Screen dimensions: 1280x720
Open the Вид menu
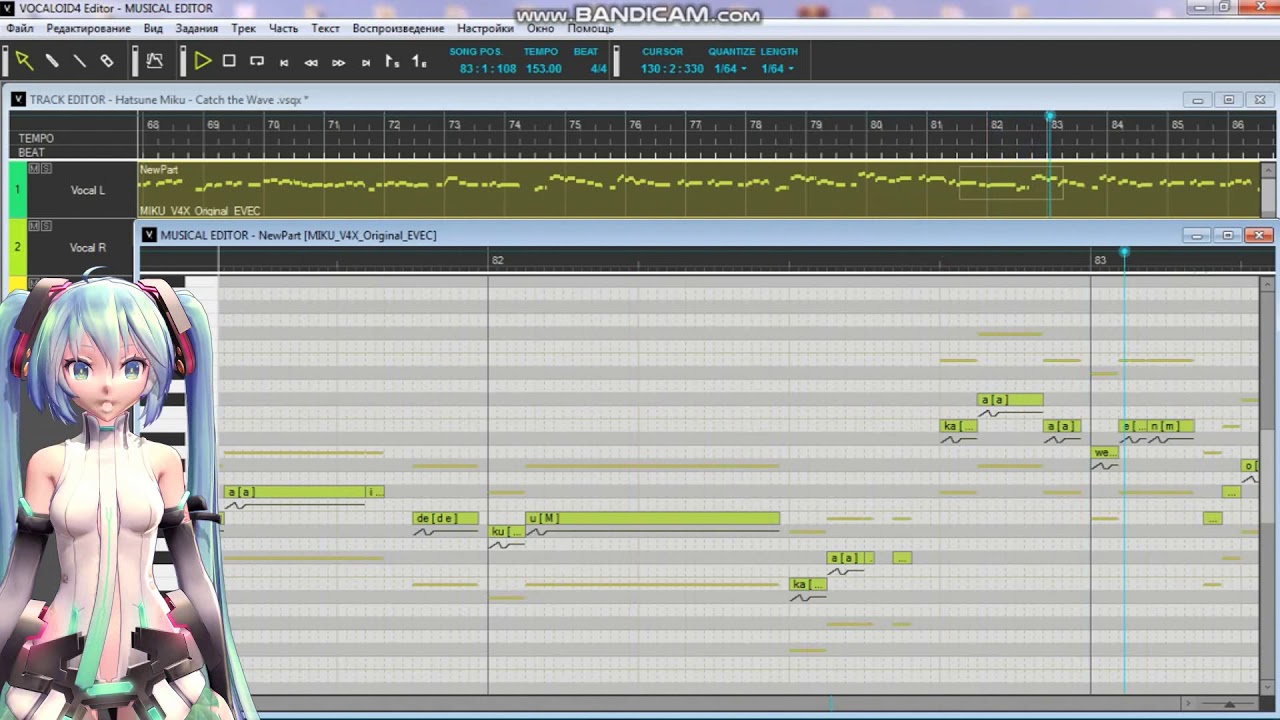(x=153, y=29)
